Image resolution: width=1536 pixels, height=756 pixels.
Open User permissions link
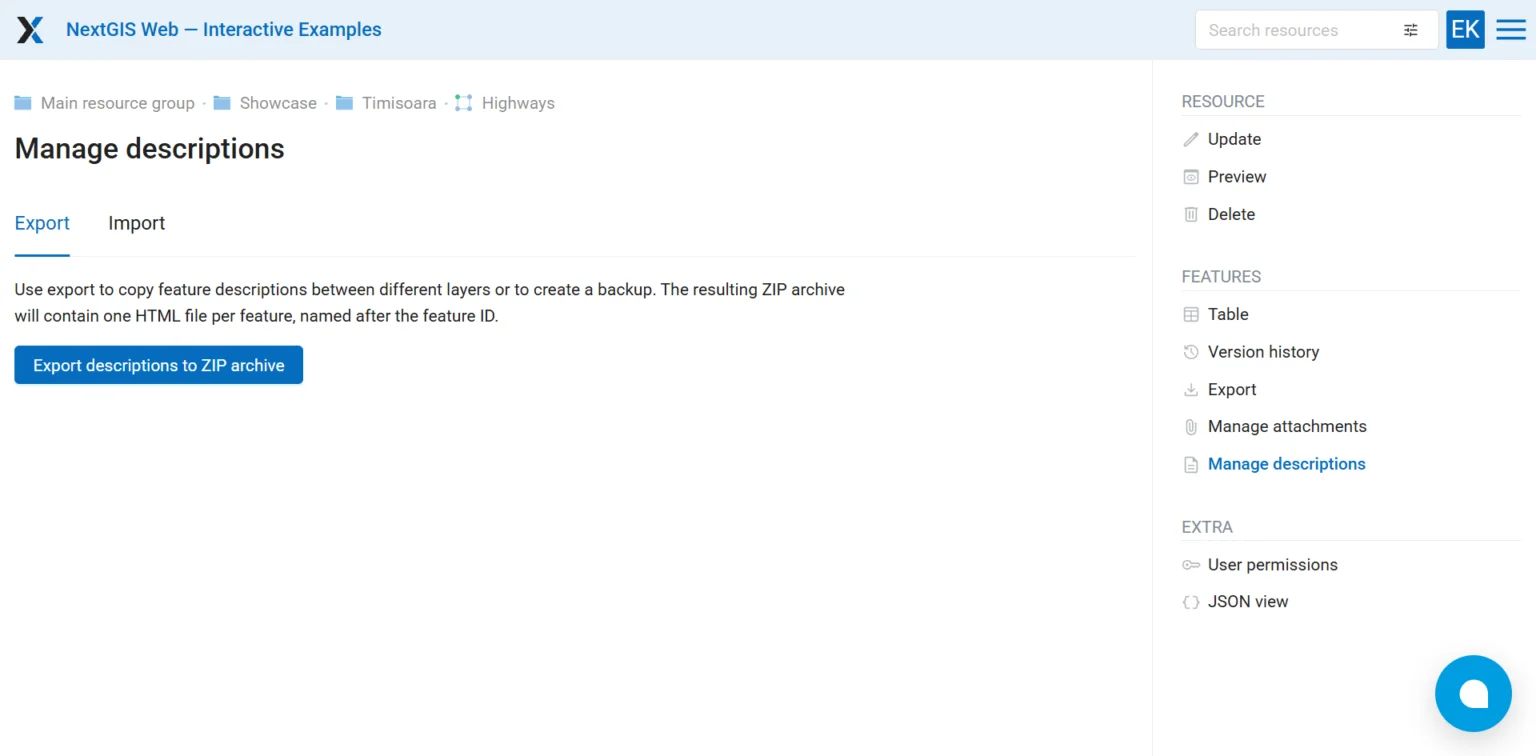point(1272,565)
